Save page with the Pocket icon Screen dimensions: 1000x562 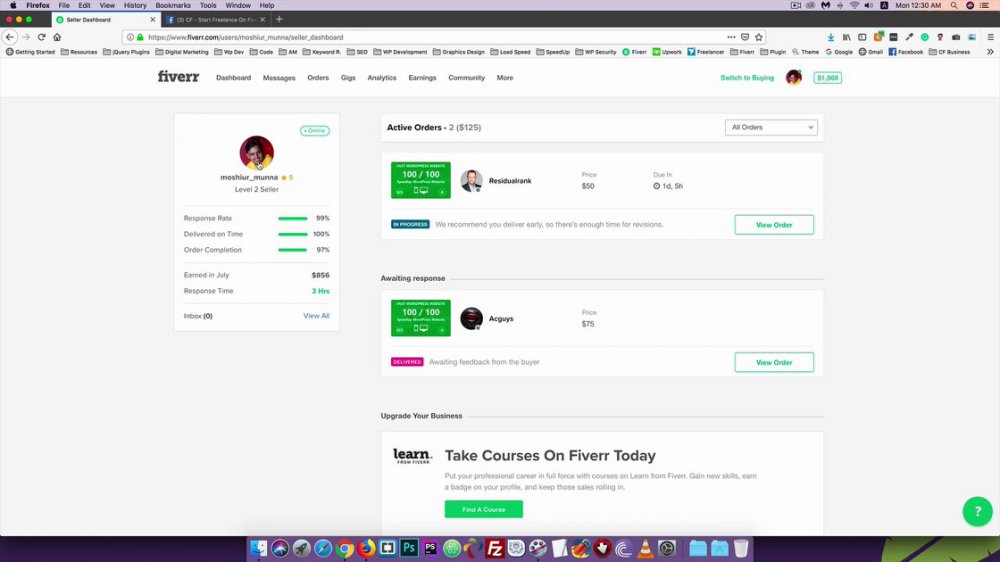(x=745, y=37)
